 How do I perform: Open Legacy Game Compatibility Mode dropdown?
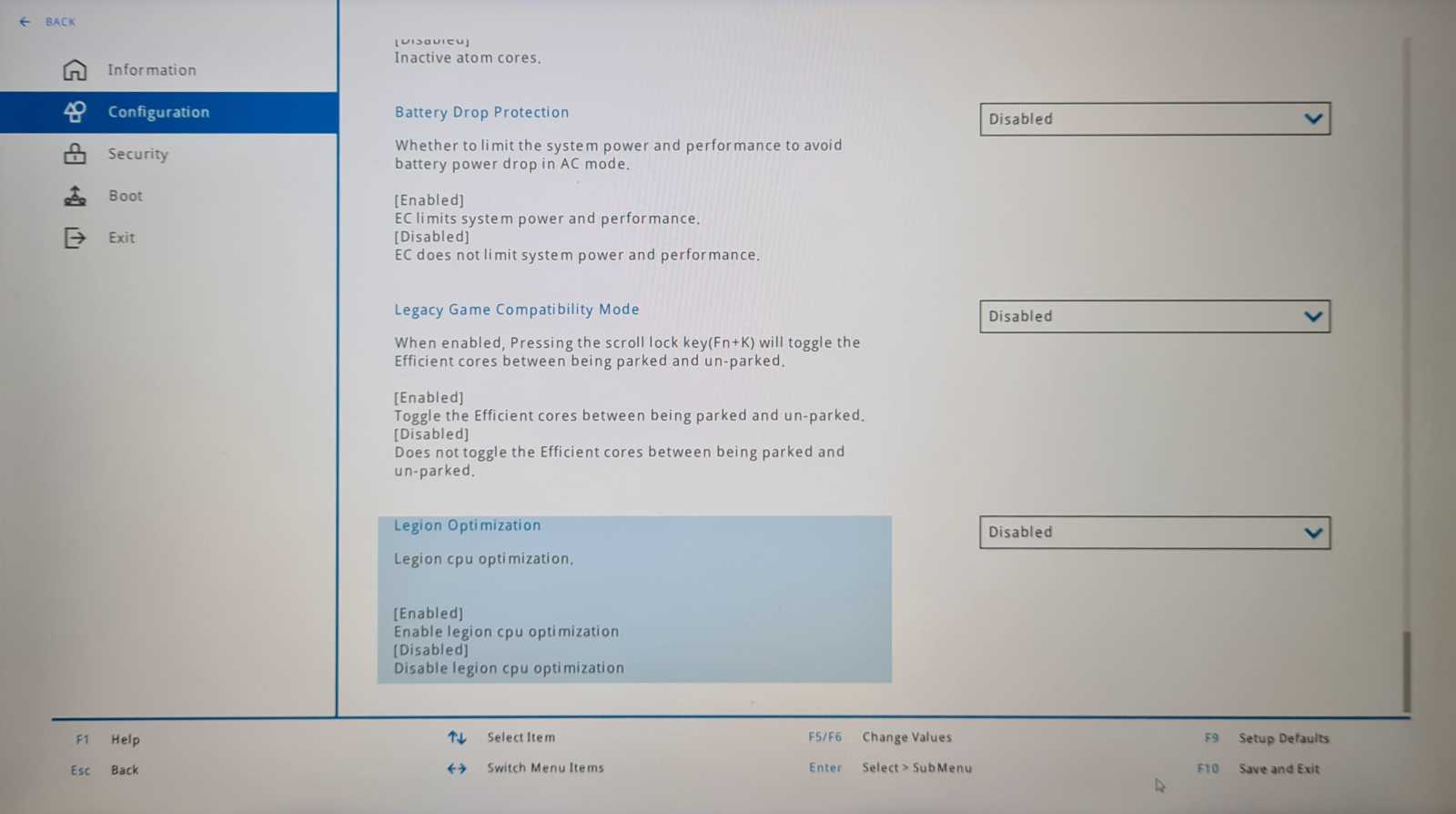pos(1155,317)
